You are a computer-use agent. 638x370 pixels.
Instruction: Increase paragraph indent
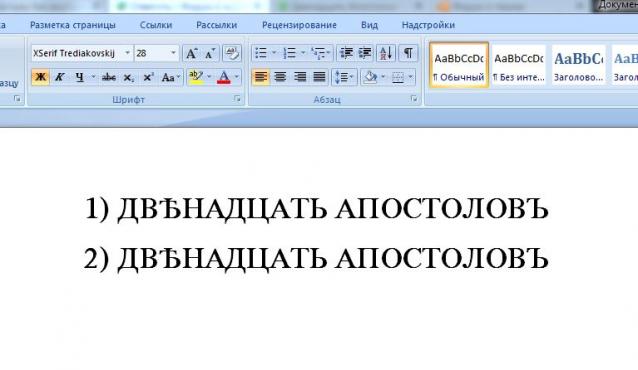click(365, 53)
